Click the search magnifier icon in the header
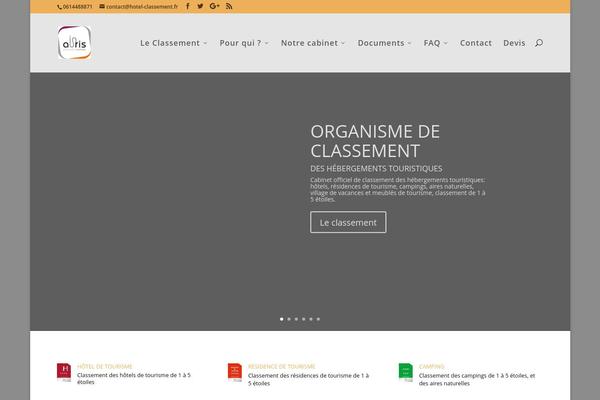The height and width of the screenshot is (400, 600). click(539, 43)
